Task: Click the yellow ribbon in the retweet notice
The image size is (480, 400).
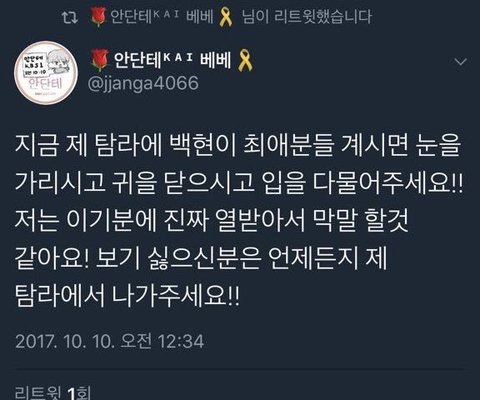Action: click(226, 17)
